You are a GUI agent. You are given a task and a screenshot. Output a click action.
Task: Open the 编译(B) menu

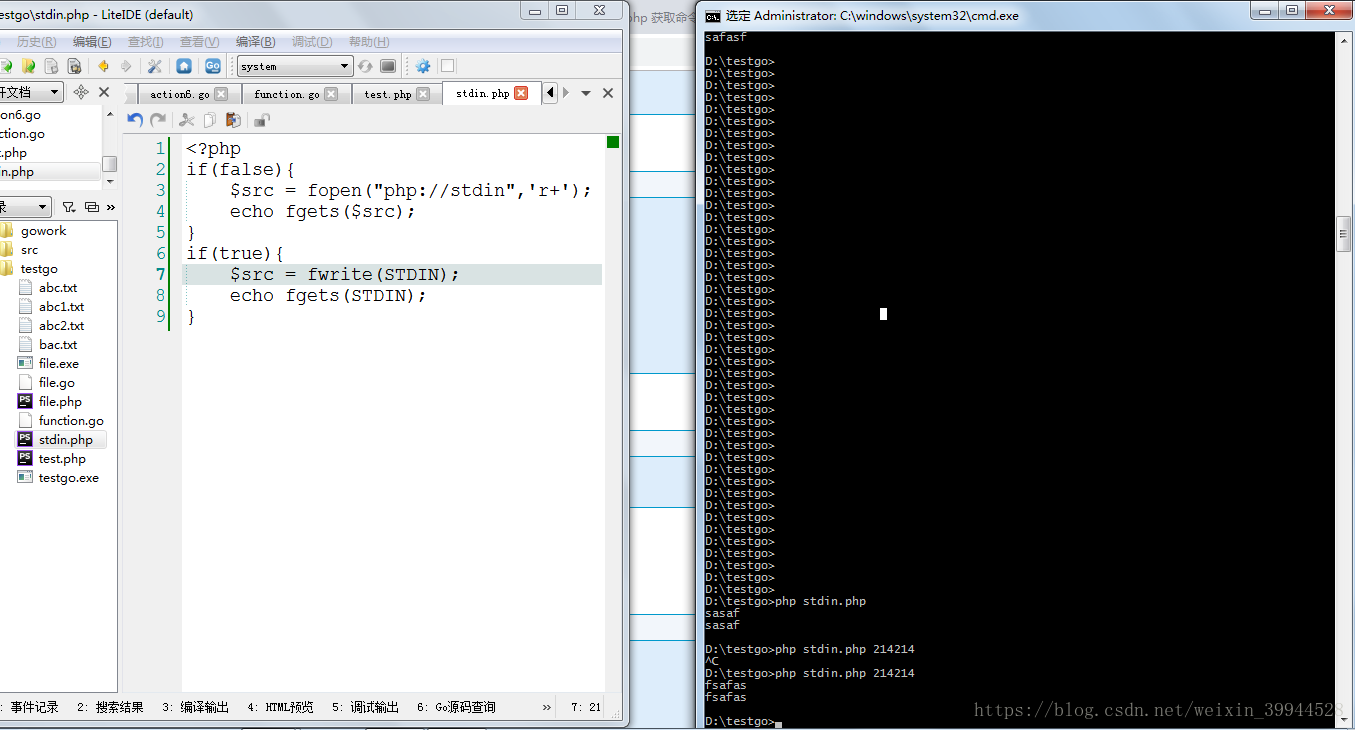pyautogui.click(x=255, y=42)
